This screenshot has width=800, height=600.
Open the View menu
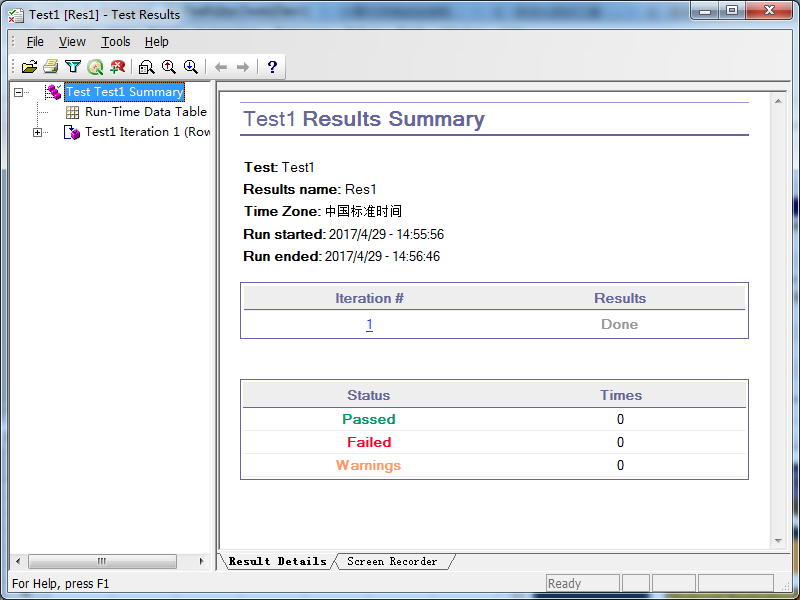click(x=72, y=42)
